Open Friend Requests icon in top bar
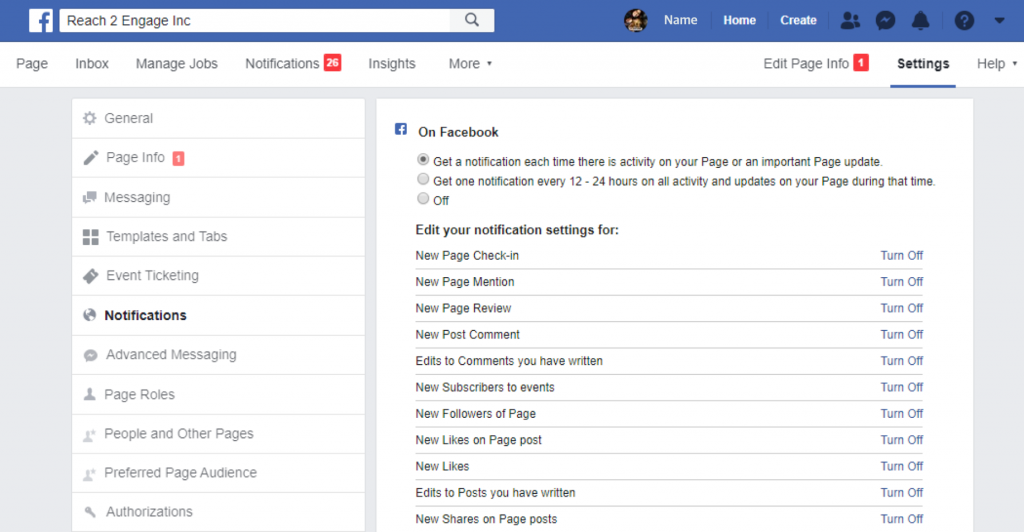Screen dimensions: 1024x532 [850, 20]
